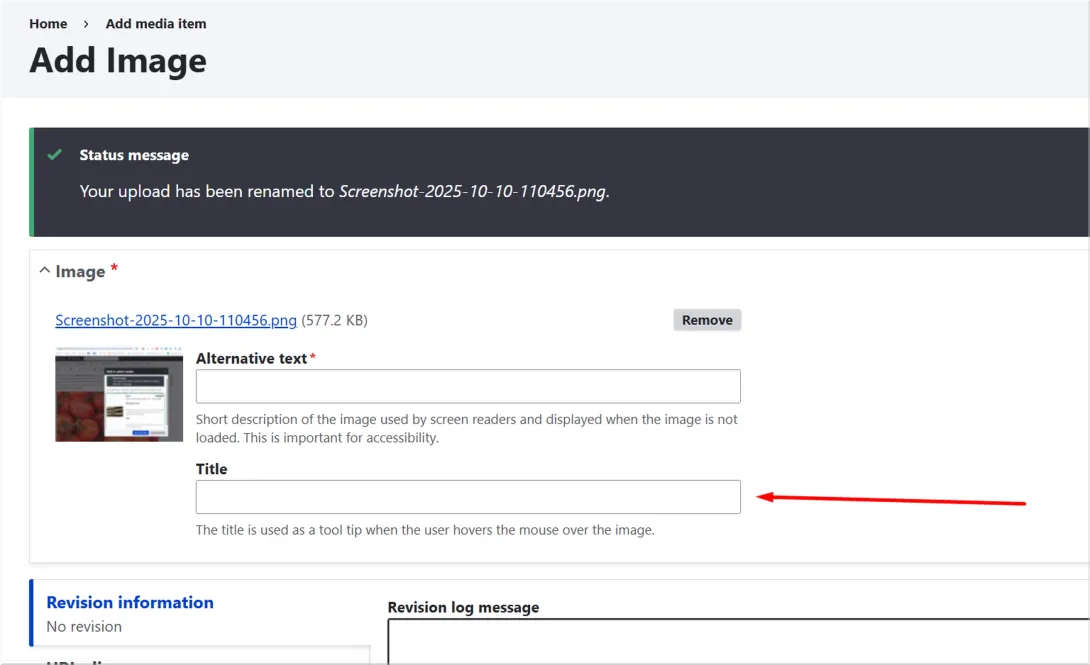
Task: Focus the Title input field
Action: point(468,497)
